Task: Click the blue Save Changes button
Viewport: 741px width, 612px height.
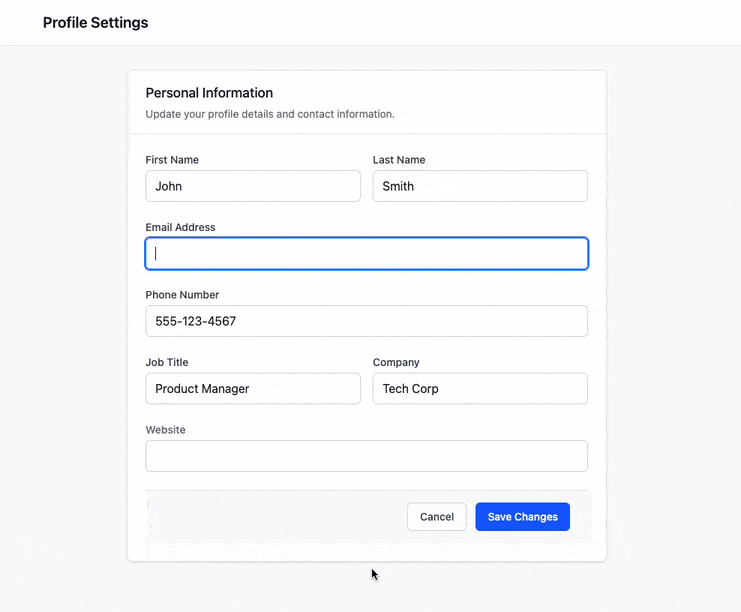Action: pyautogui.click(x=522, y=517)
